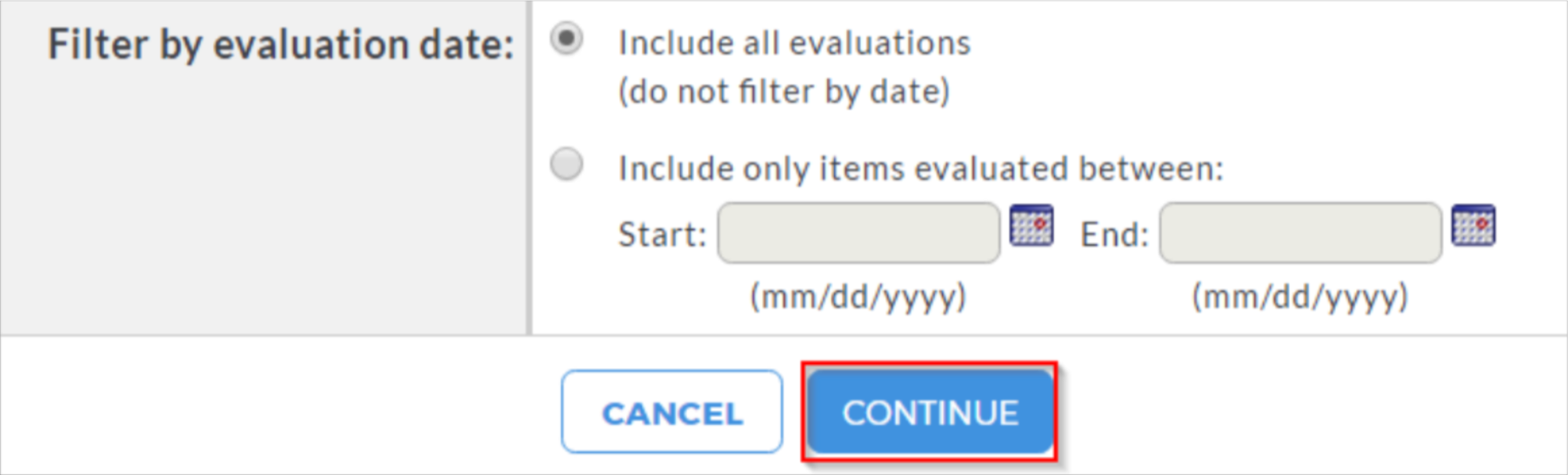Open the calendar picker beside End field
1568x475 pixels.
click(1473, 225)
